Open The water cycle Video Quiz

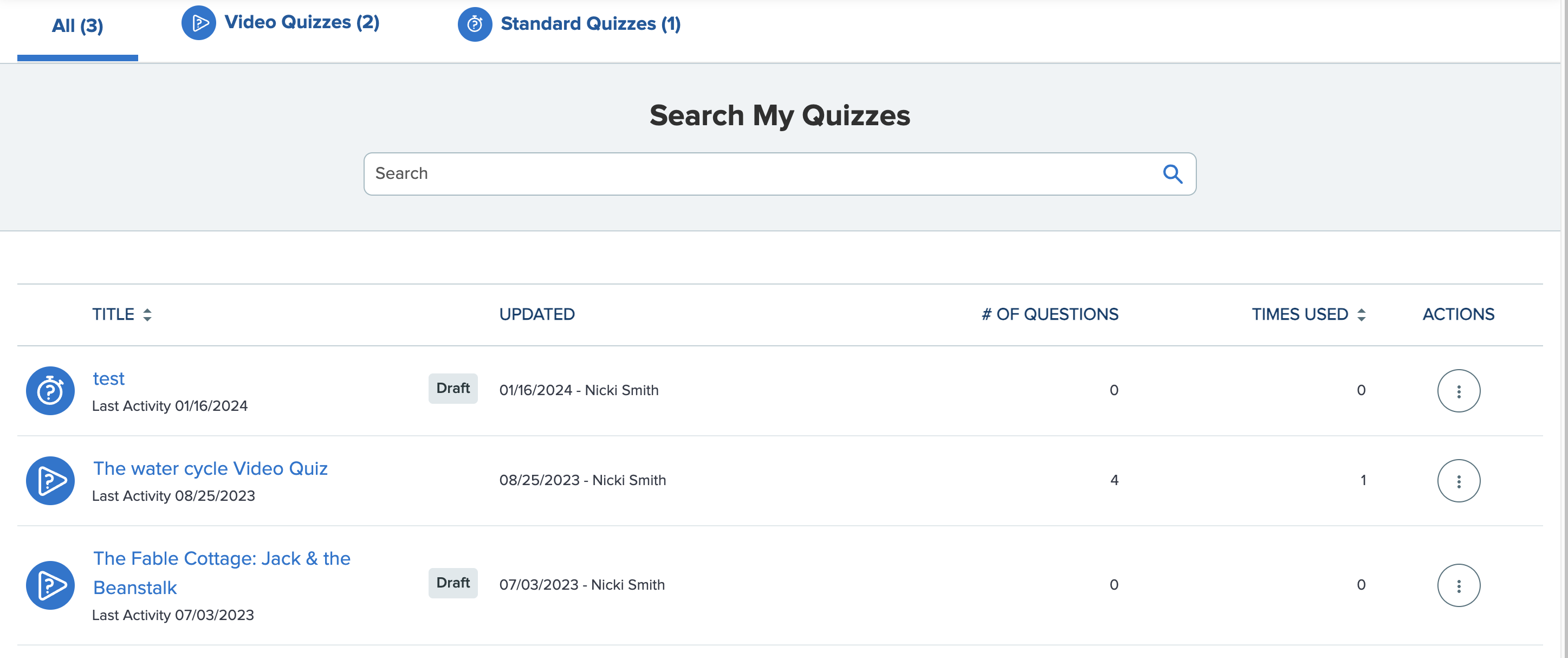tap(210, 468)
